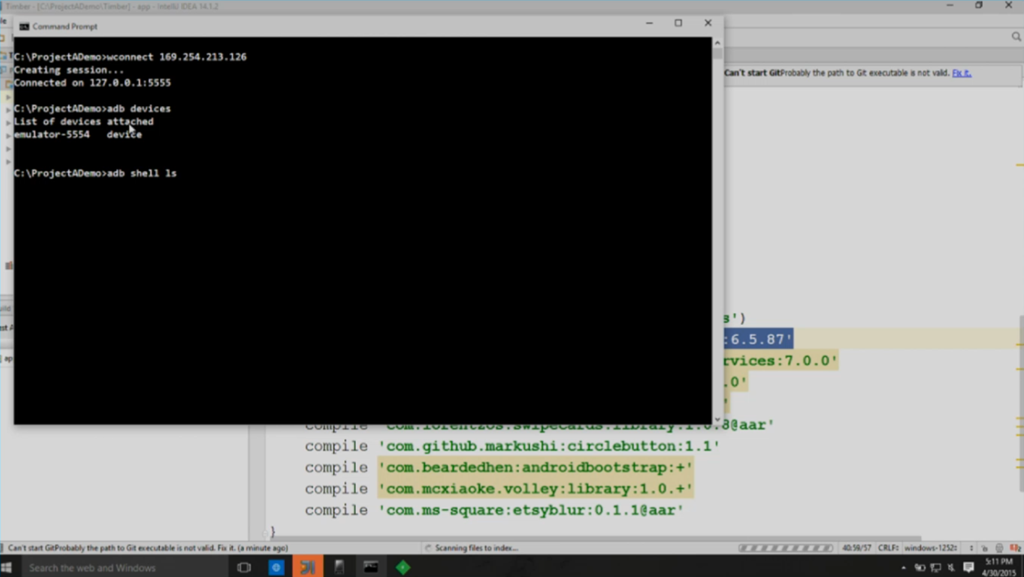Click the 'wconnect 169.254.213.126' command line

(x=130, y=57)
